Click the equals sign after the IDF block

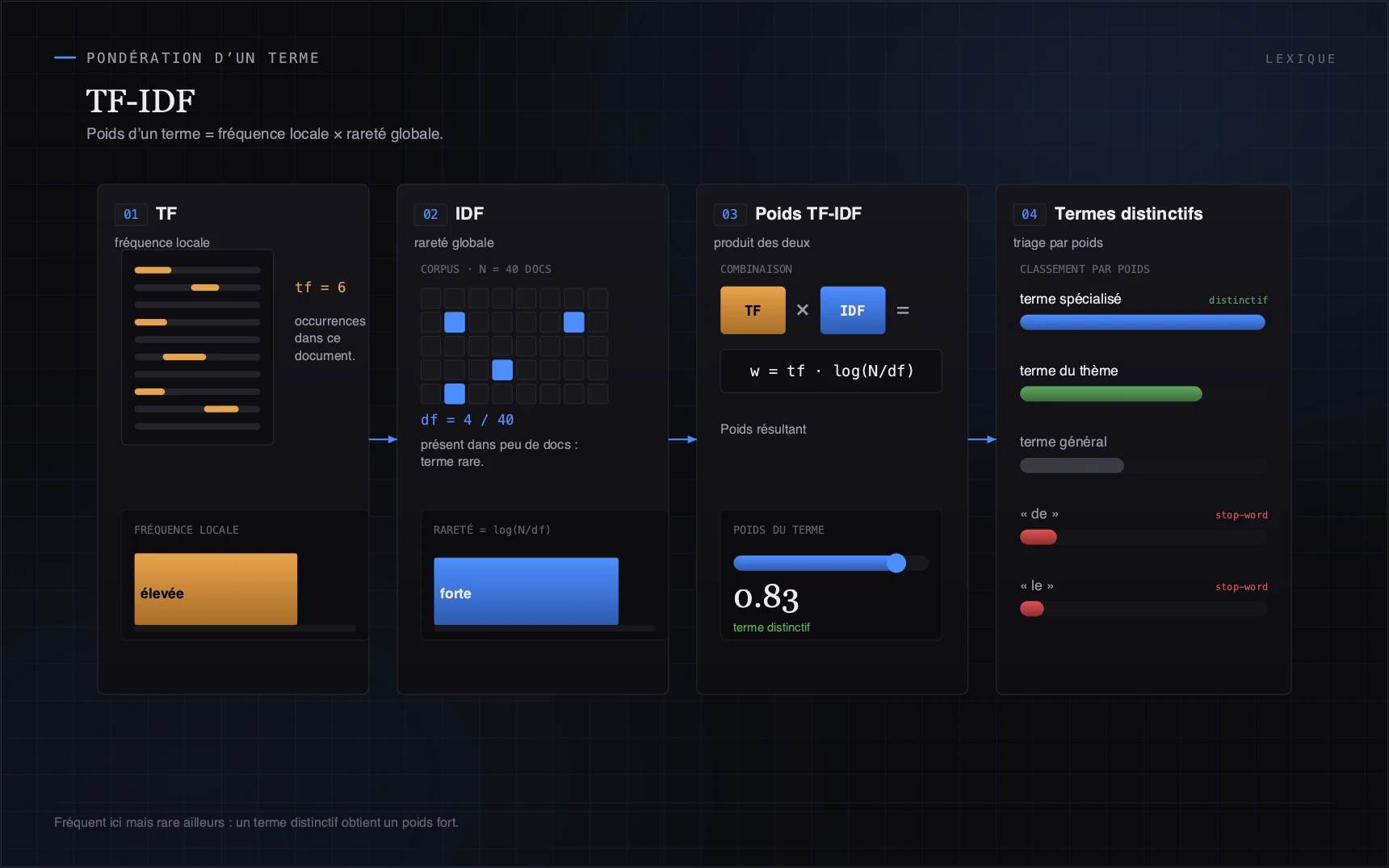click(x=903, y=310)
